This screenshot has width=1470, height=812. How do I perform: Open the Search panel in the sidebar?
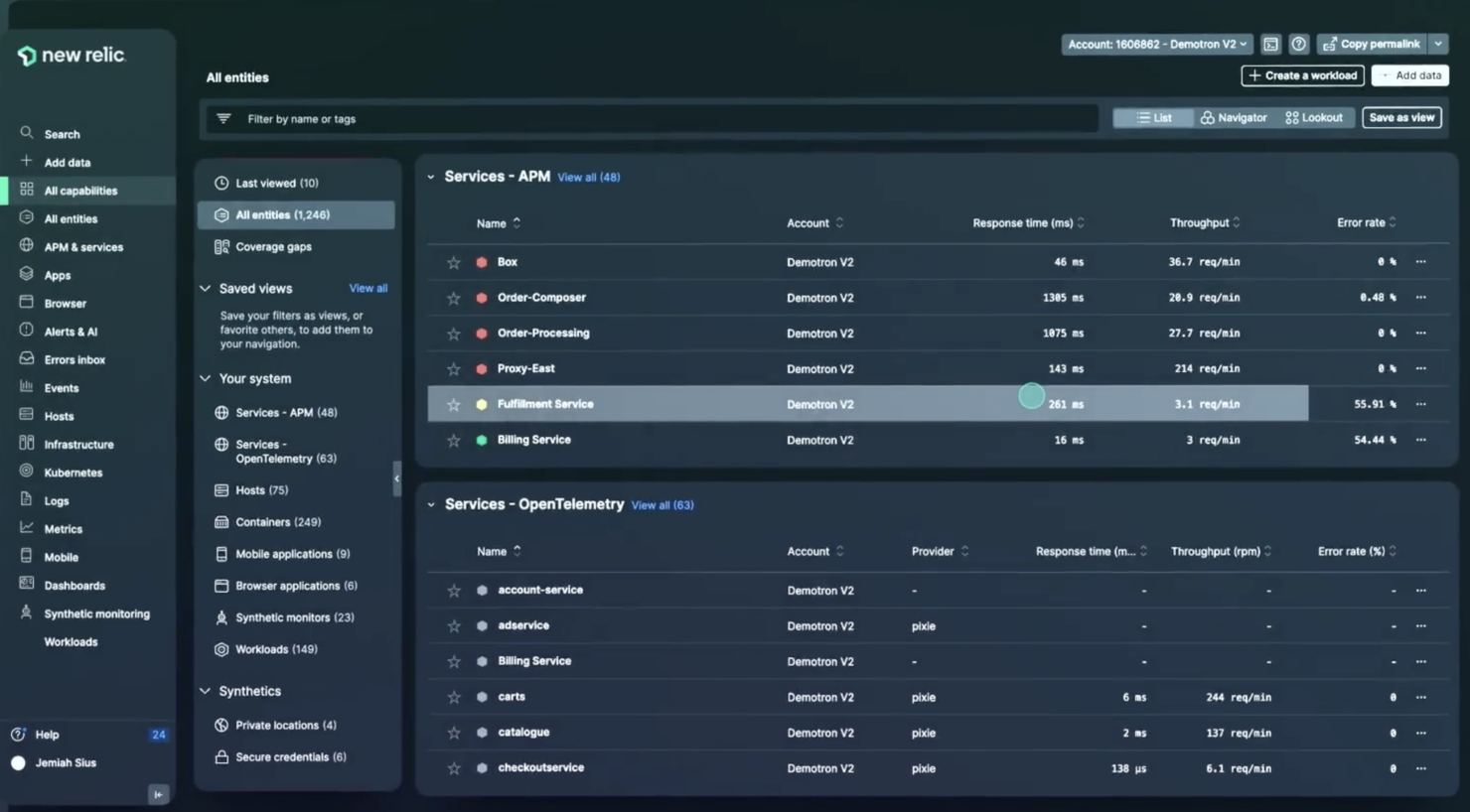62,133
